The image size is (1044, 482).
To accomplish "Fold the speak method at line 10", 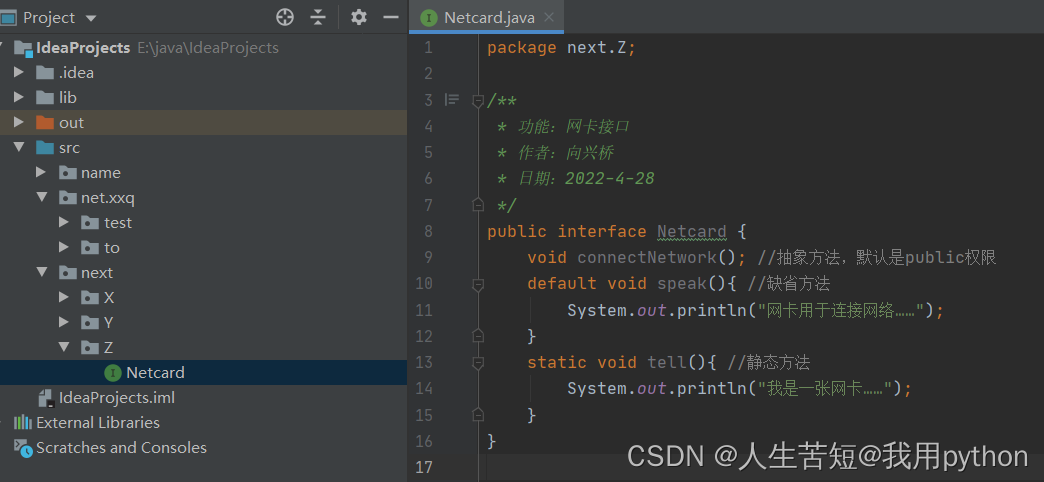I will (x=477, y=284).
